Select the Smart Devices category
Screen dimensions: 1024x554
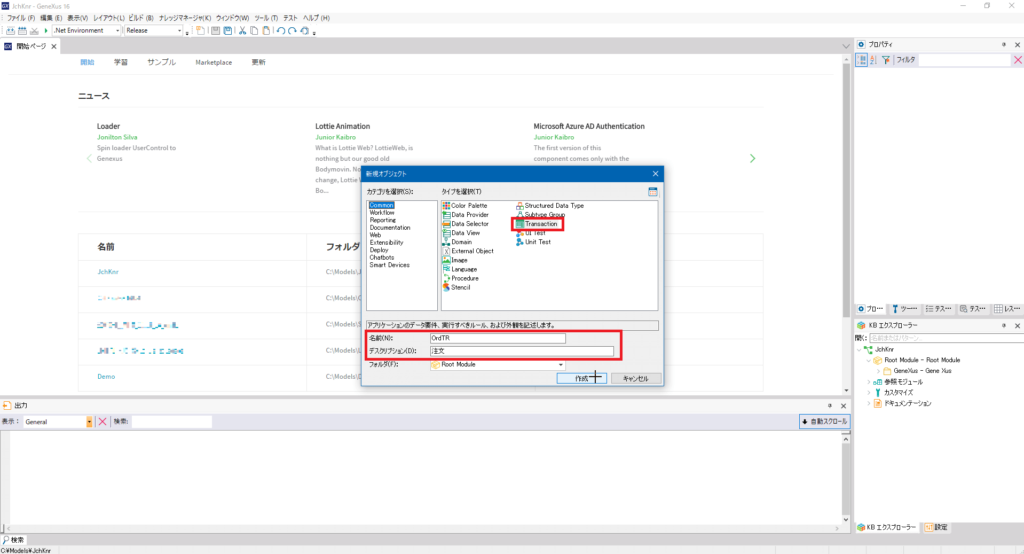point(389,265)
